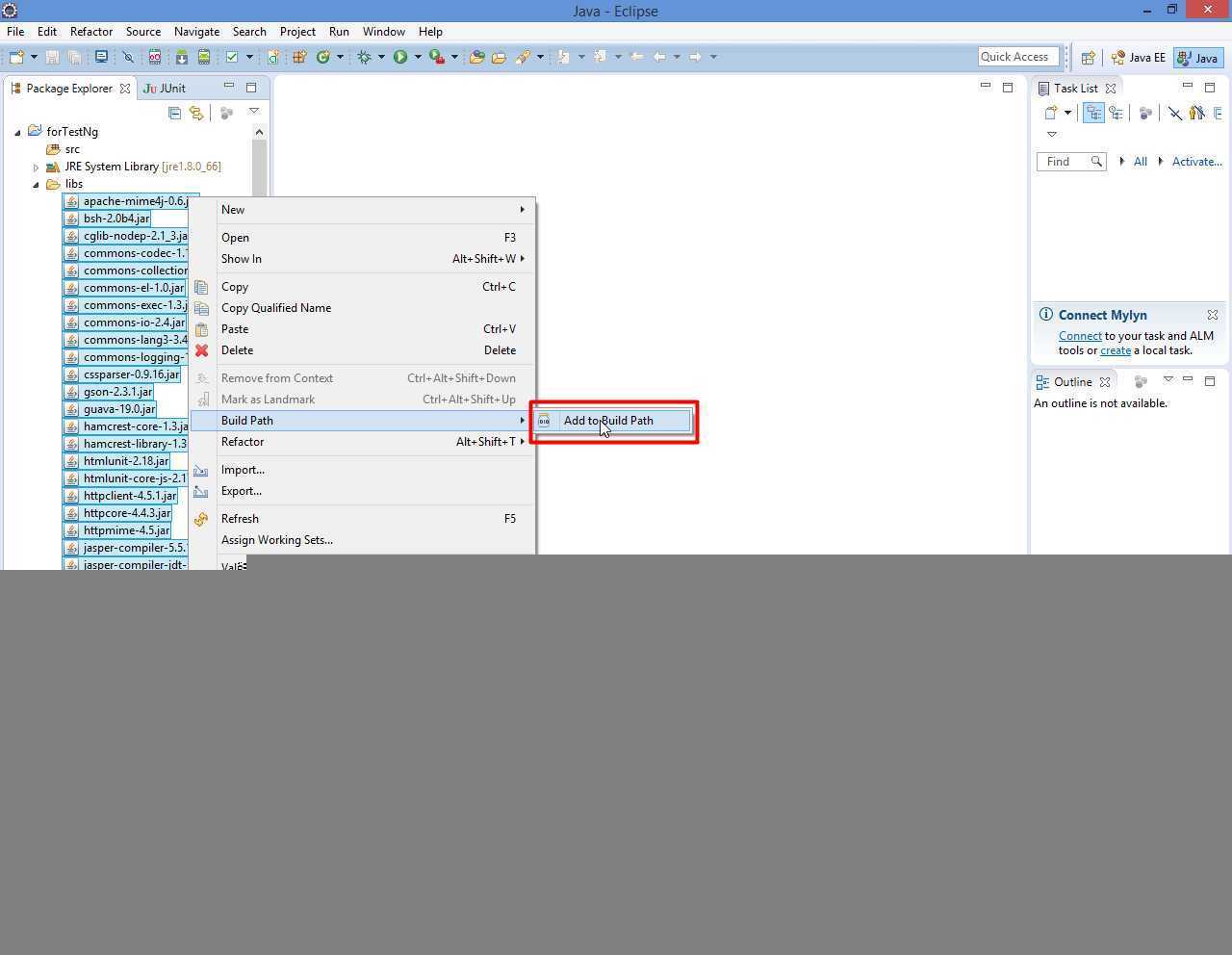1232x955 pixels.
Task: Click the Activate... link in Task List
Action: click(x=1196, y=162)
